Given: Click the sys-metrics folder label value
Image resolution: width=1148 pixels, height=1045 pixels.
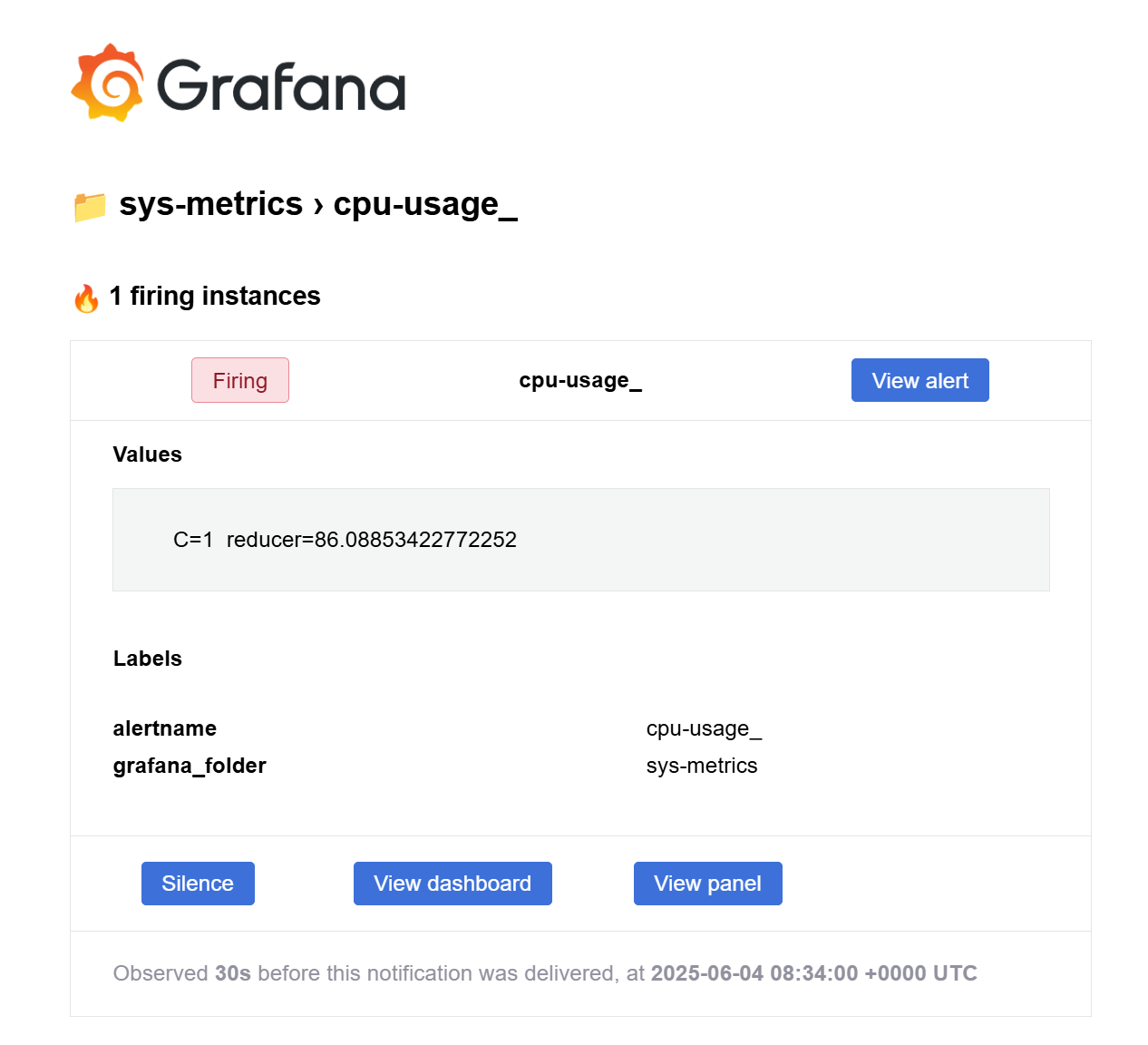Looking at the screenshot, I should [702, 766].
